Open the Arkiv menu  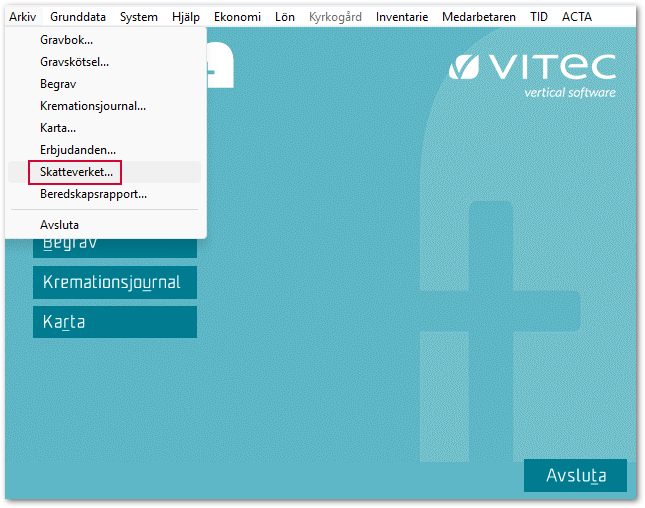click(x=23, y=17)
